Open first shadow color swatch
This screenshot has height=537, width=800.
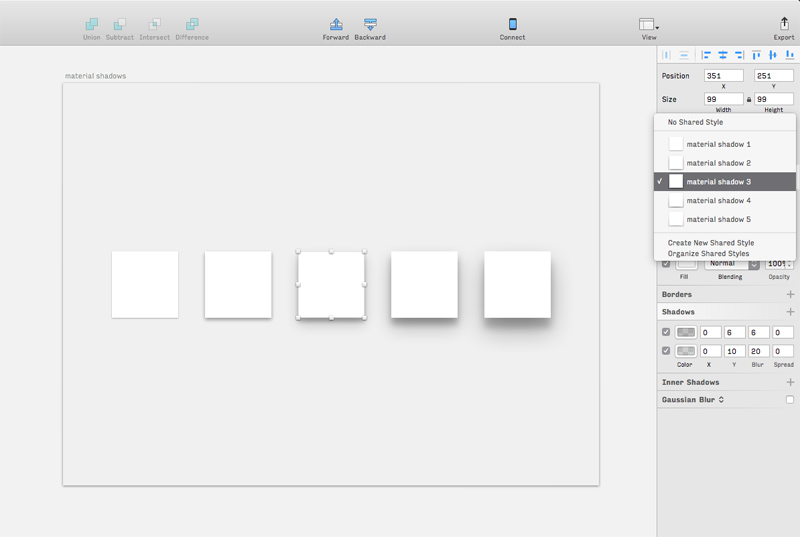click(x=686, y=333)
